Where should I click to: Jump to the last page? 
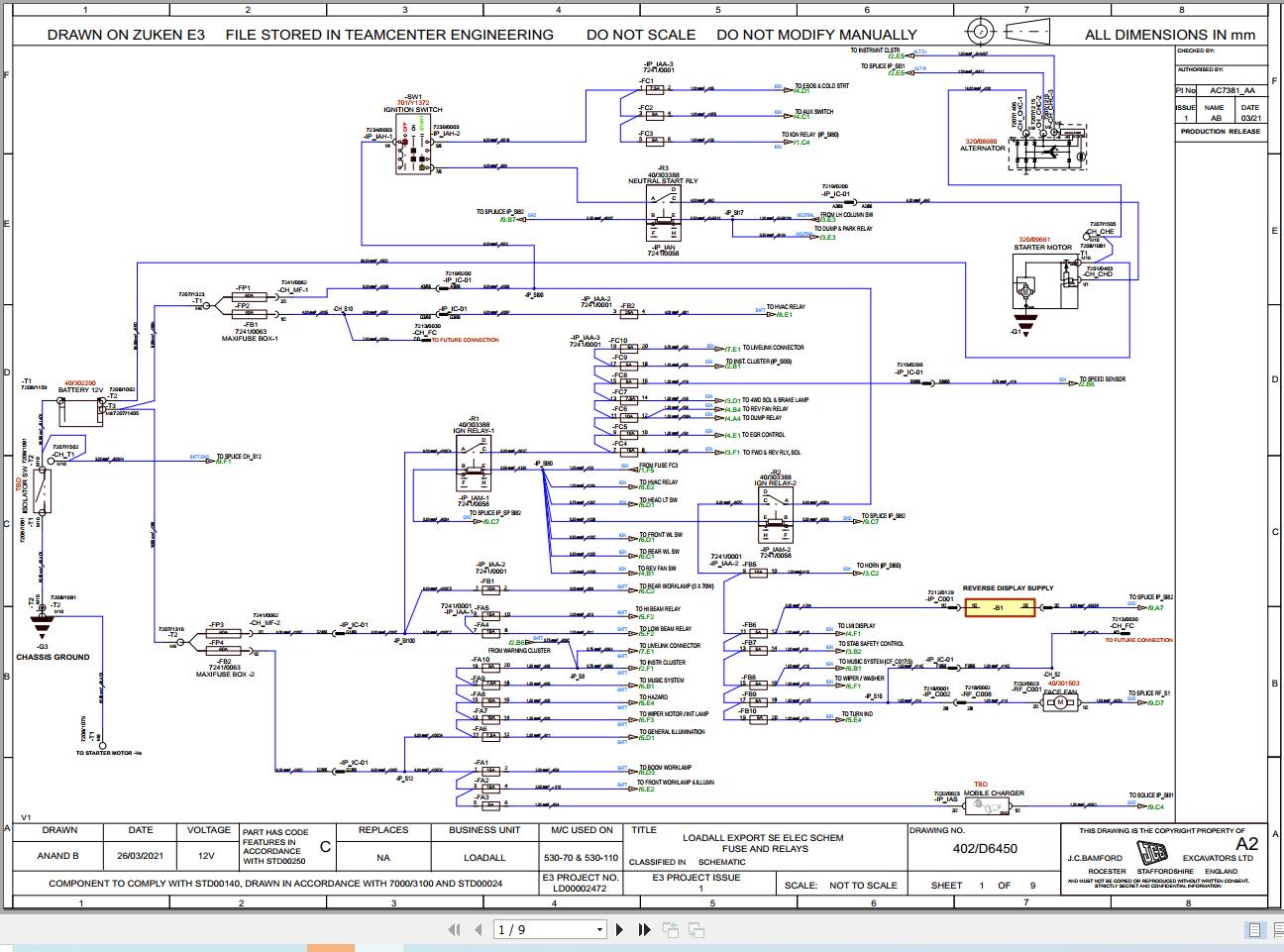[645, 929]
